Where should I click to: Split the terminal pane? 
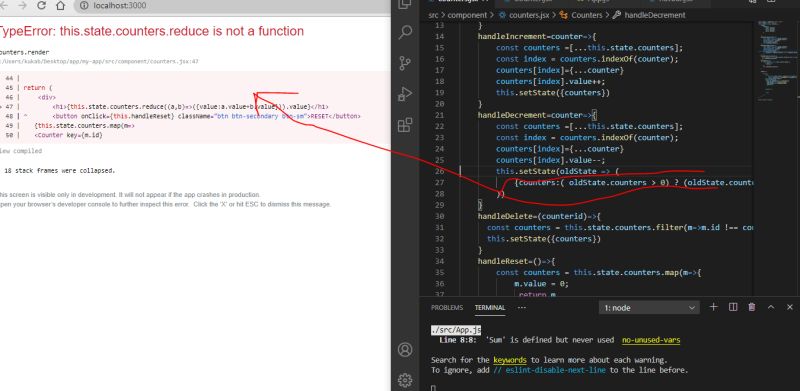tap(733, 307)
